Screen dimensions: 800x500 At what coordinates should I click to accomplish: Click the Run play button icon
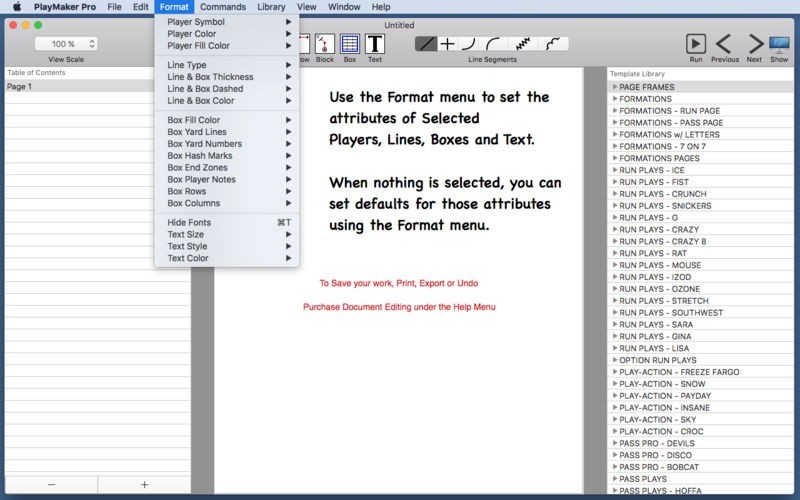click(x=696, y=43)
